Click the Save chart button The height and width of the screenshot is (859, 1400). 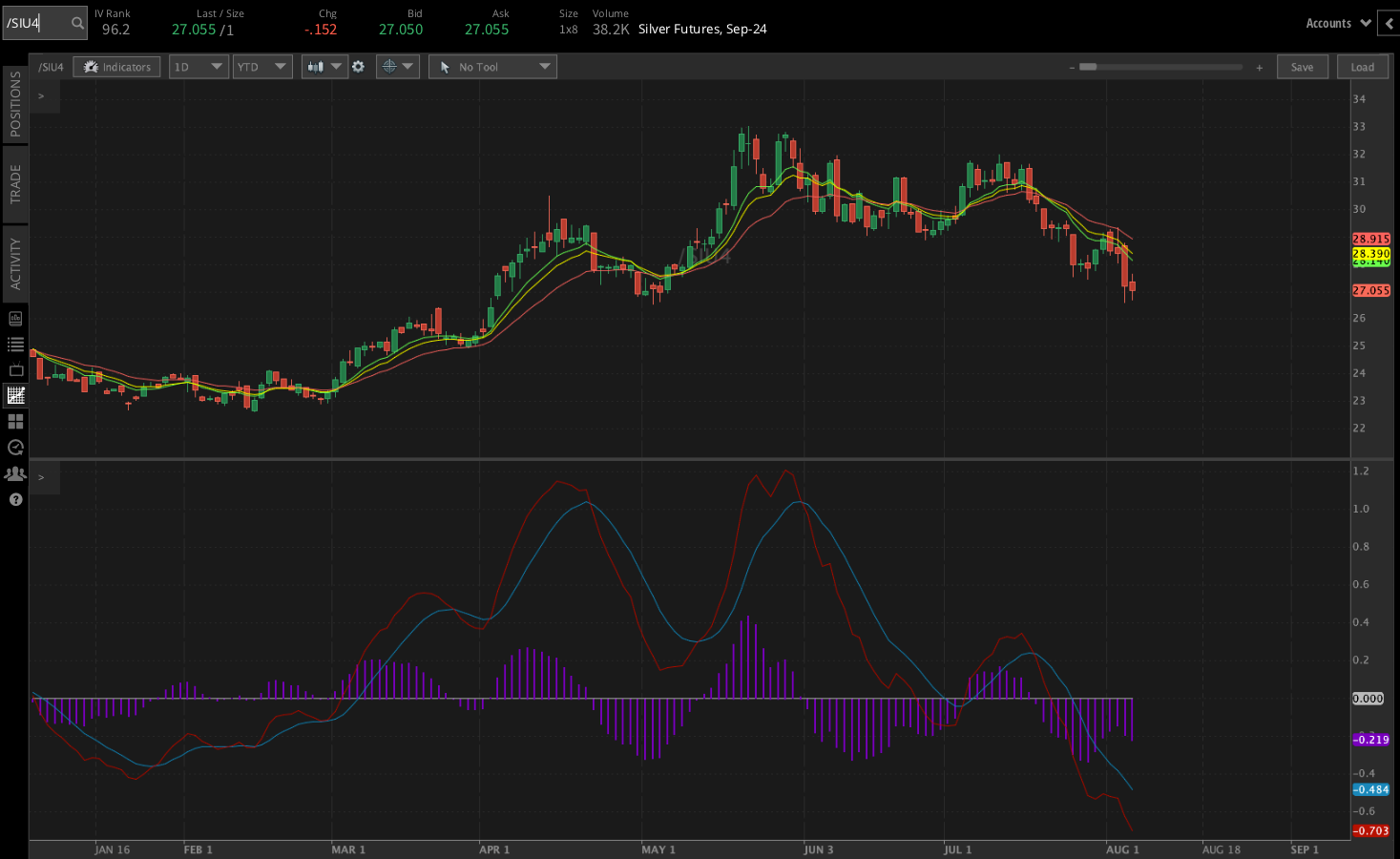[1302, 67]
